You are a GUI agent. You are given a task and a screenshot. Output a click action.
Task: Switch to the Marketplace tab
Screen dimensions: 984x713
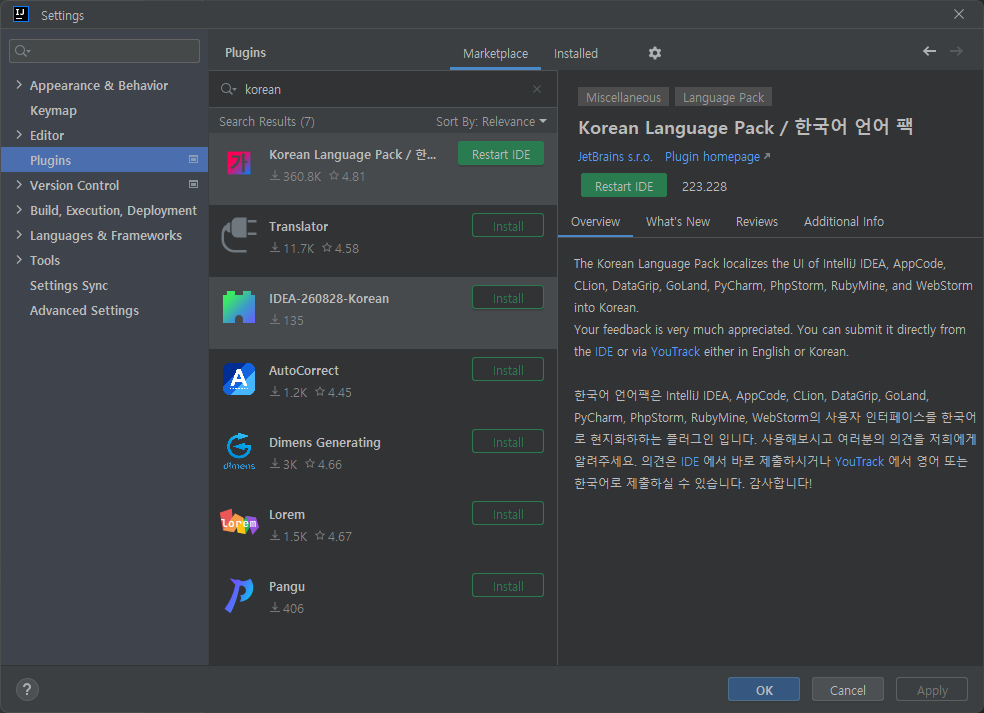(x=495, y=54)
